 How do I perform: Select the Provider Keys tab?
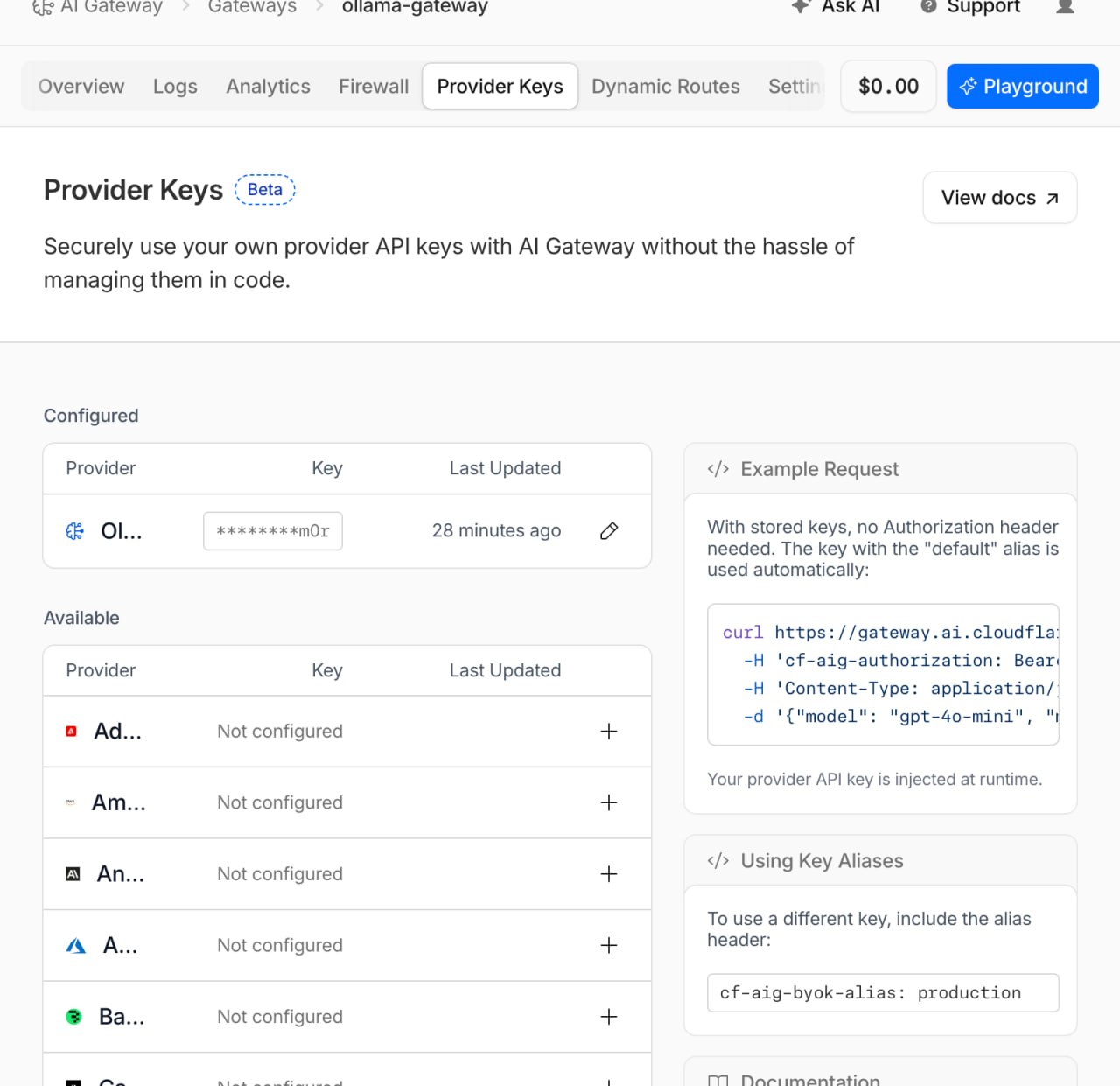[x=500, y=86]
